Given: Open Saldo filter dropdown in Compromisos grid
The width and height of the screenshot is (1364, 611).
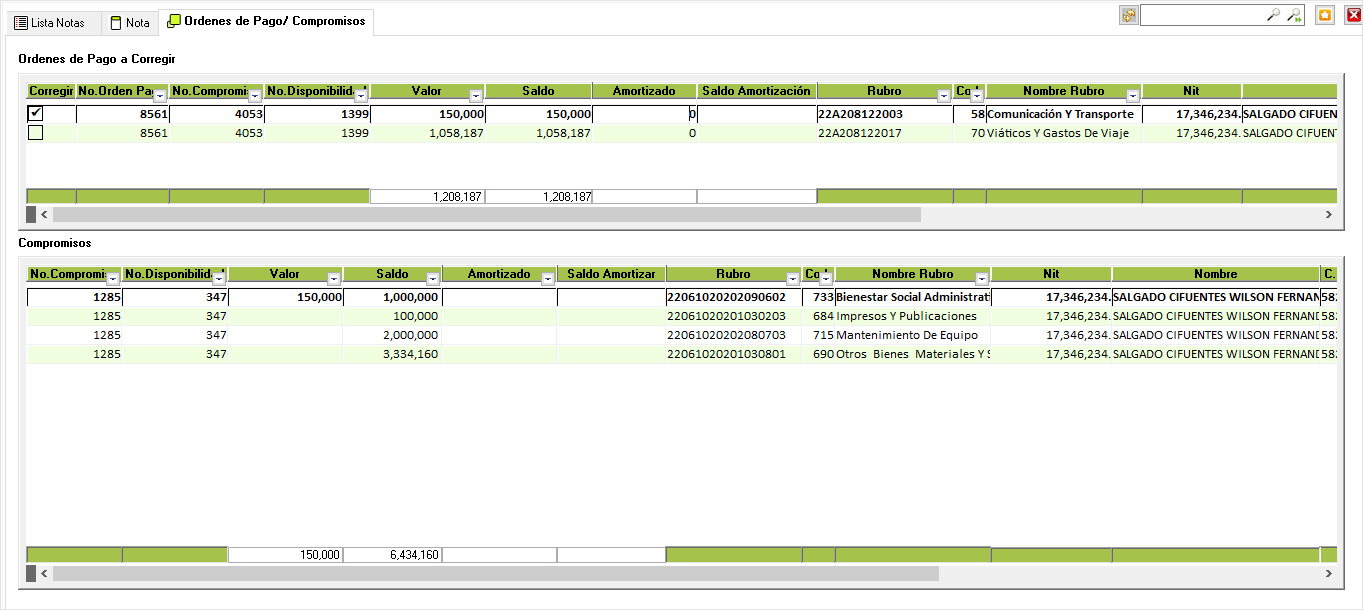Looking at the screenshot, I should (x=432, y=279).
